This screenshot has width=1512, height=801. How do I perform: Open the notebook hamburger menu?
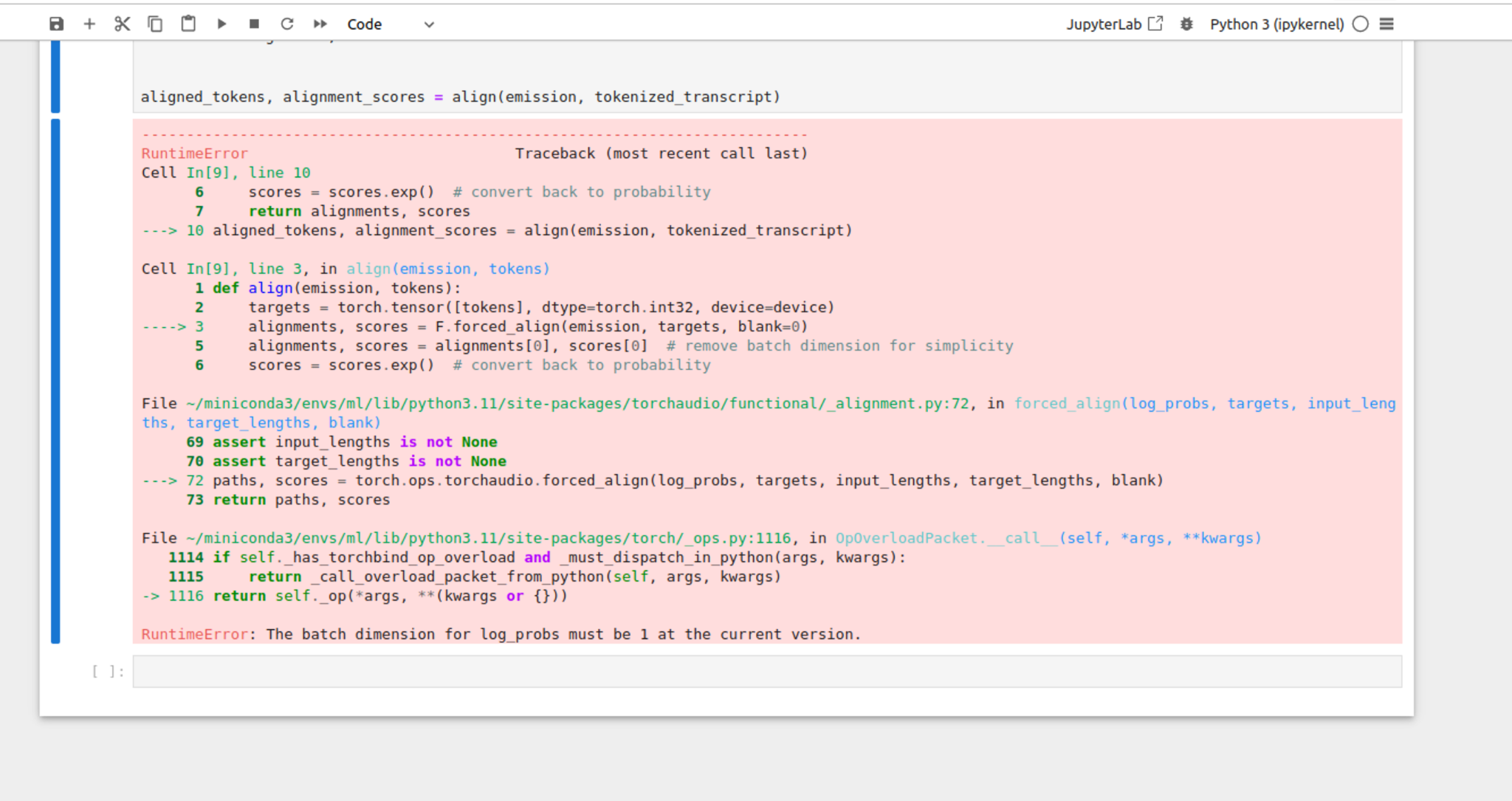(1387, 24)
